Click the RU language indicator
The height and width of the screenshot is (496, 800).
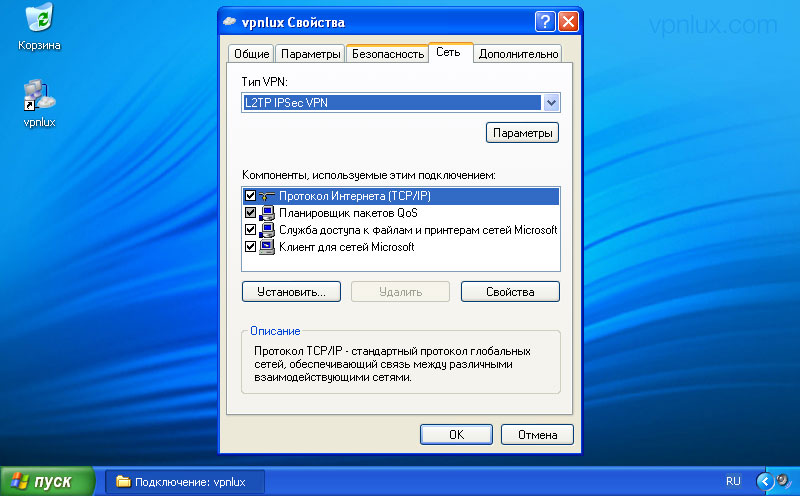733,481
